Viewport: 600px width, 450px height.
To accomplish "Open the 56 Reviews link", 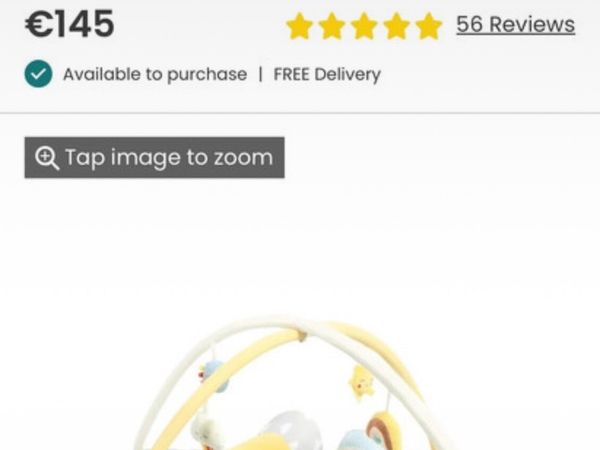I will point(515,24).
